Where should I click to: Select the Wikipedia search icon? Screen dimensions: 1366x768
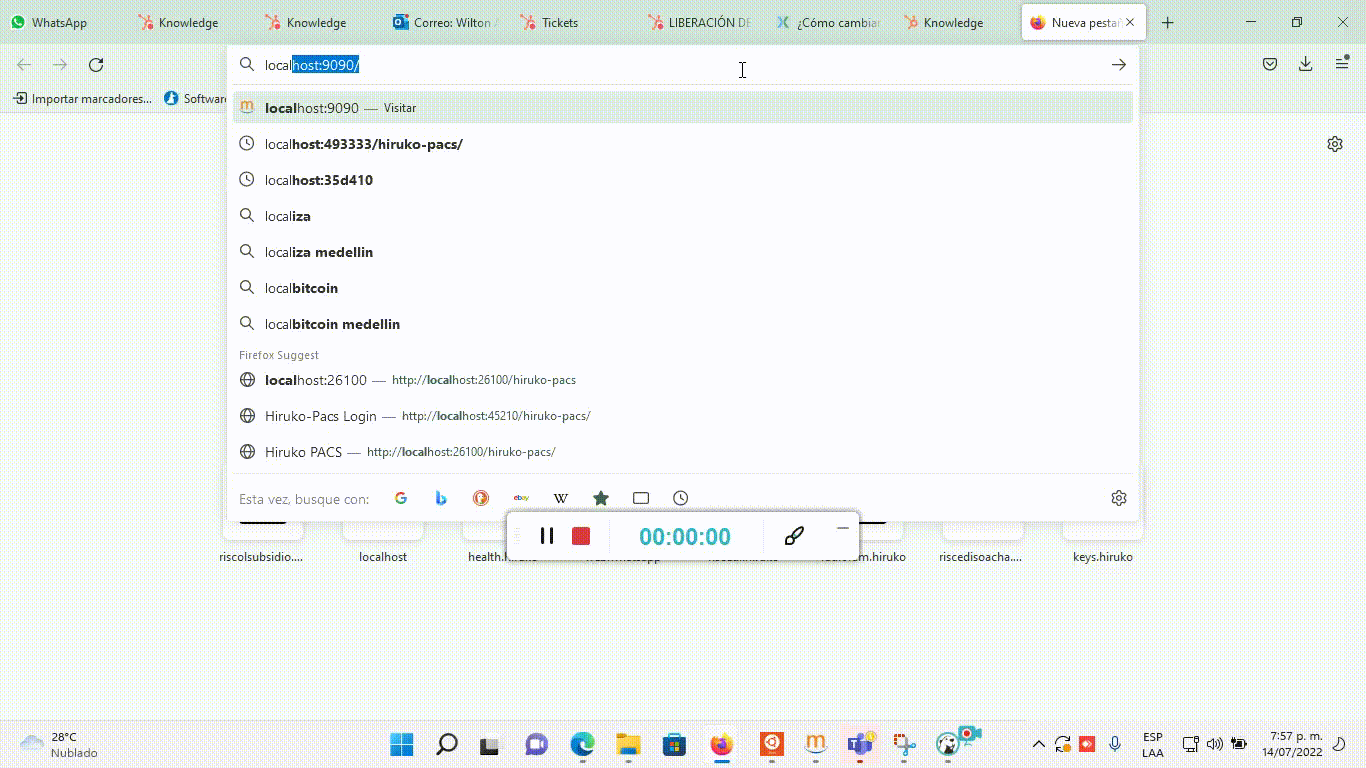click(x=561, y=498)
